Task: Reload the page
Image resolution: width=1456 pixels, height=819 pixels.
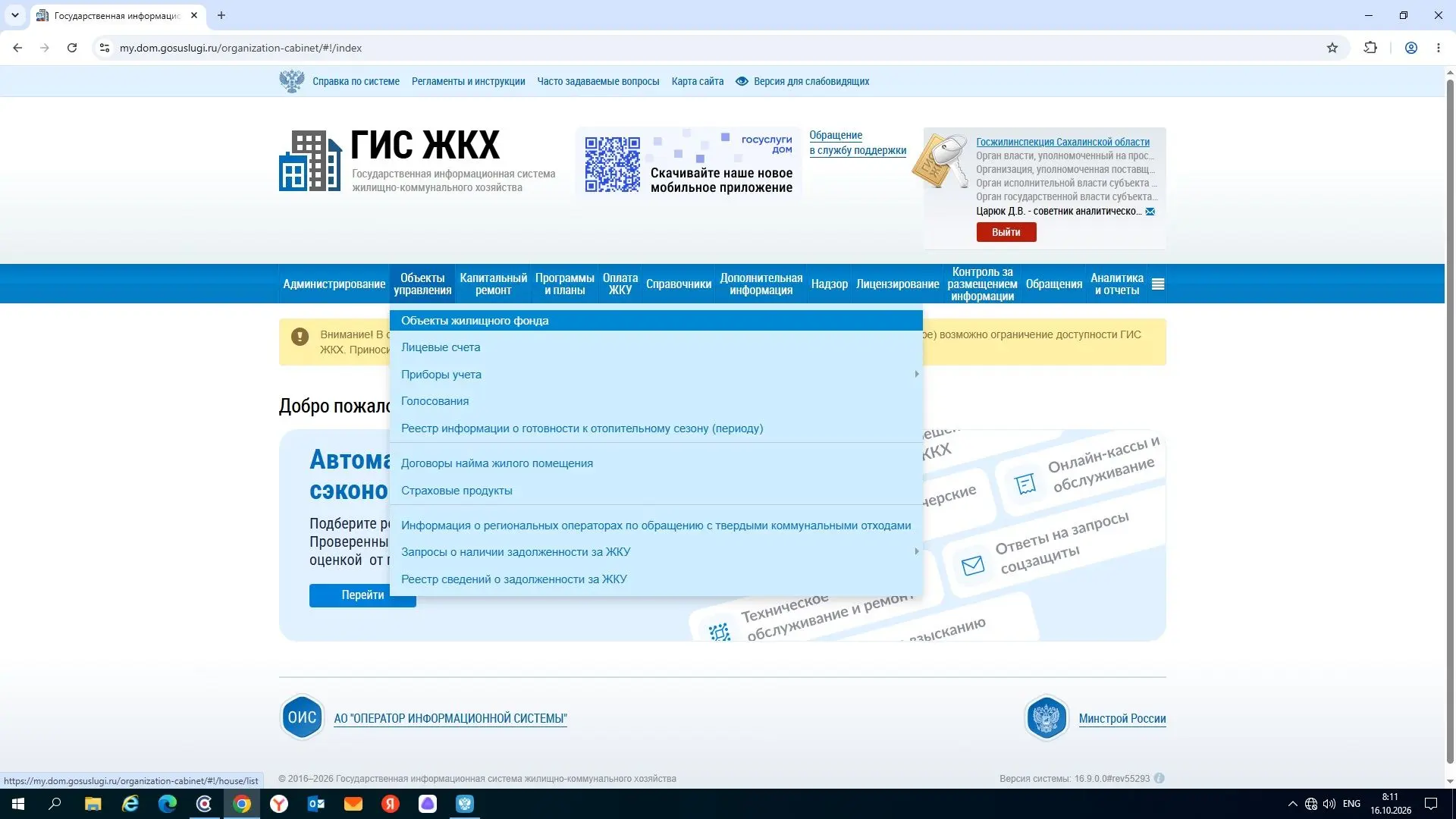Action: [72, 48]
